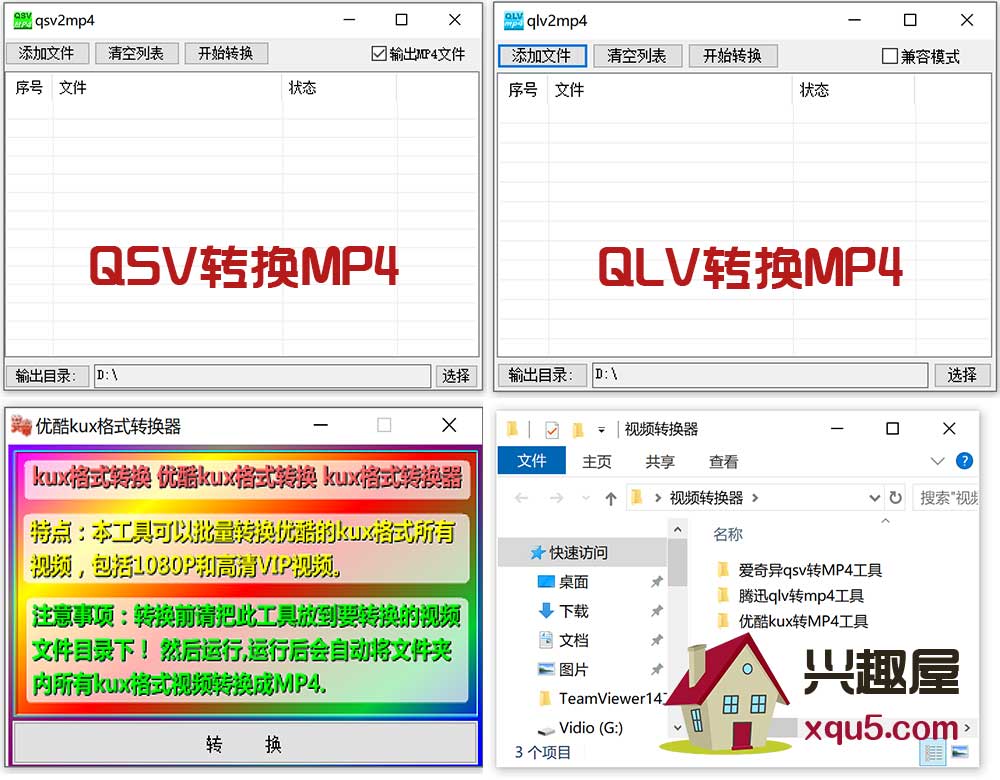Click 选择 output folder button in qsv2mp4
Viewport: 1000px width, 780px height.
455,376
